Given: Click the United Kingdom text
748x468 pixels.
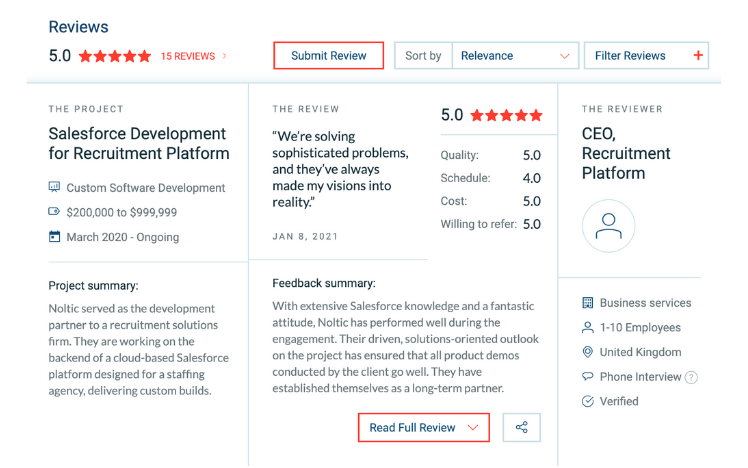Looking at the screenshot, I should point(640,352).
